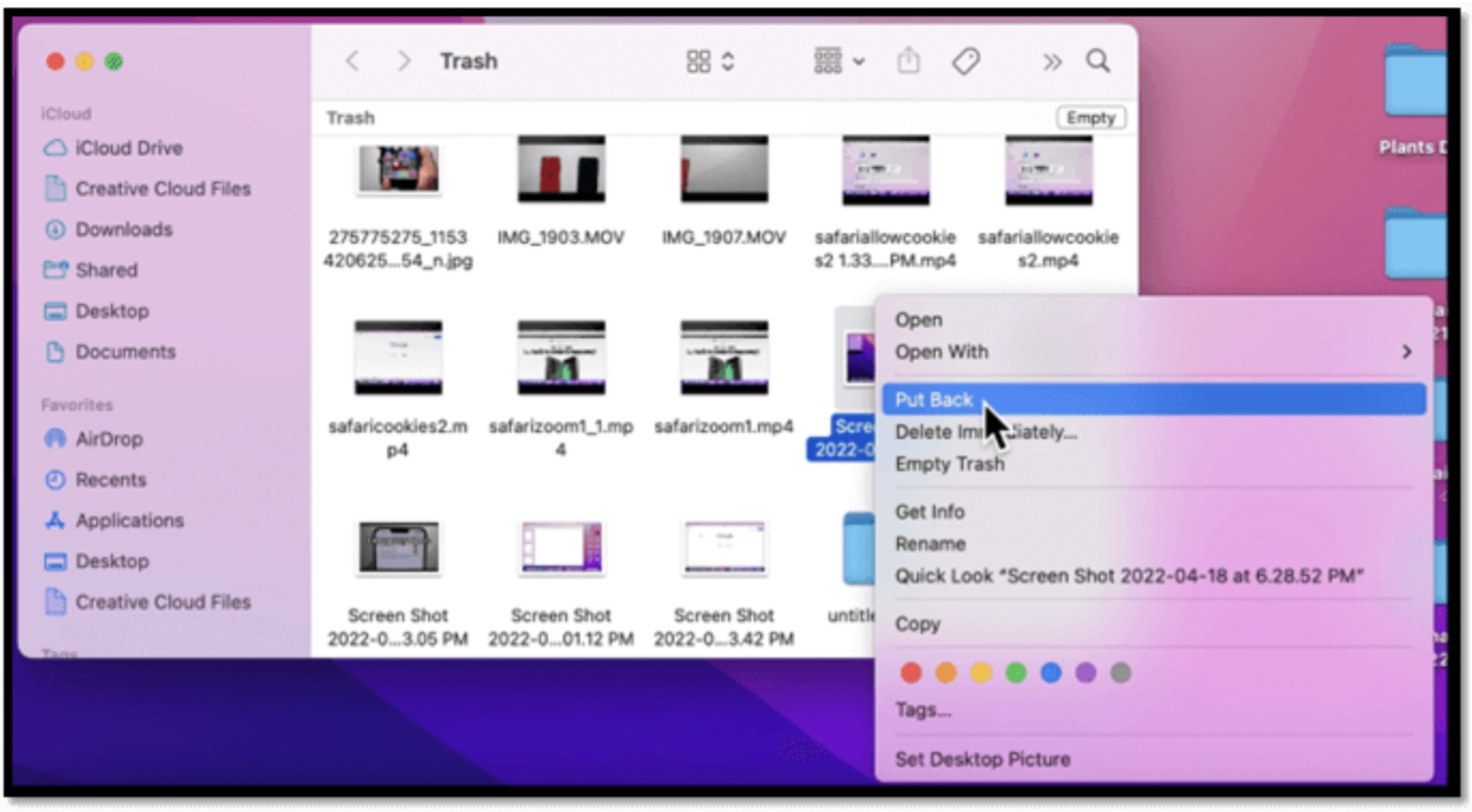1472x812 pixels.
Task: Select the safariallowcookies2.mp4 file
Action: tap(1048, 203)
